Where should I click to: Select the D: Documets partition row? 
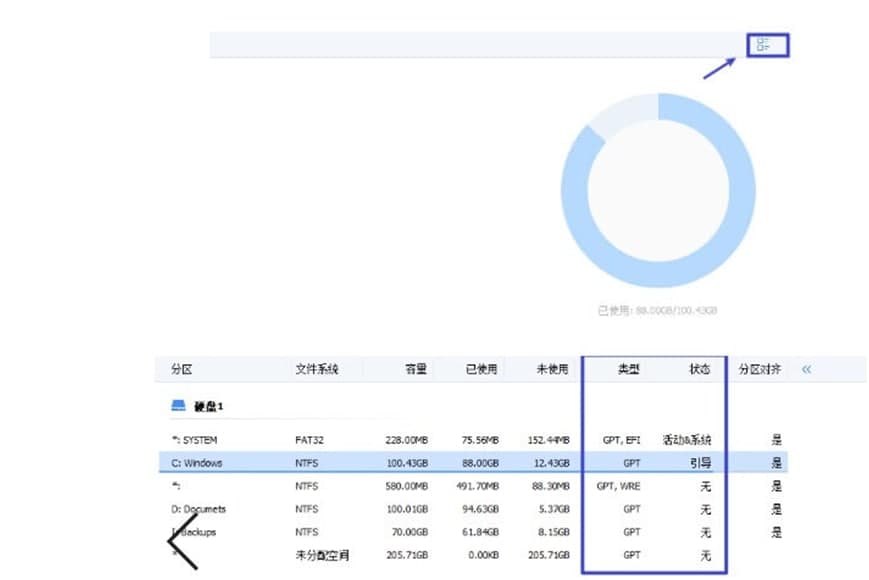point(473,509)
